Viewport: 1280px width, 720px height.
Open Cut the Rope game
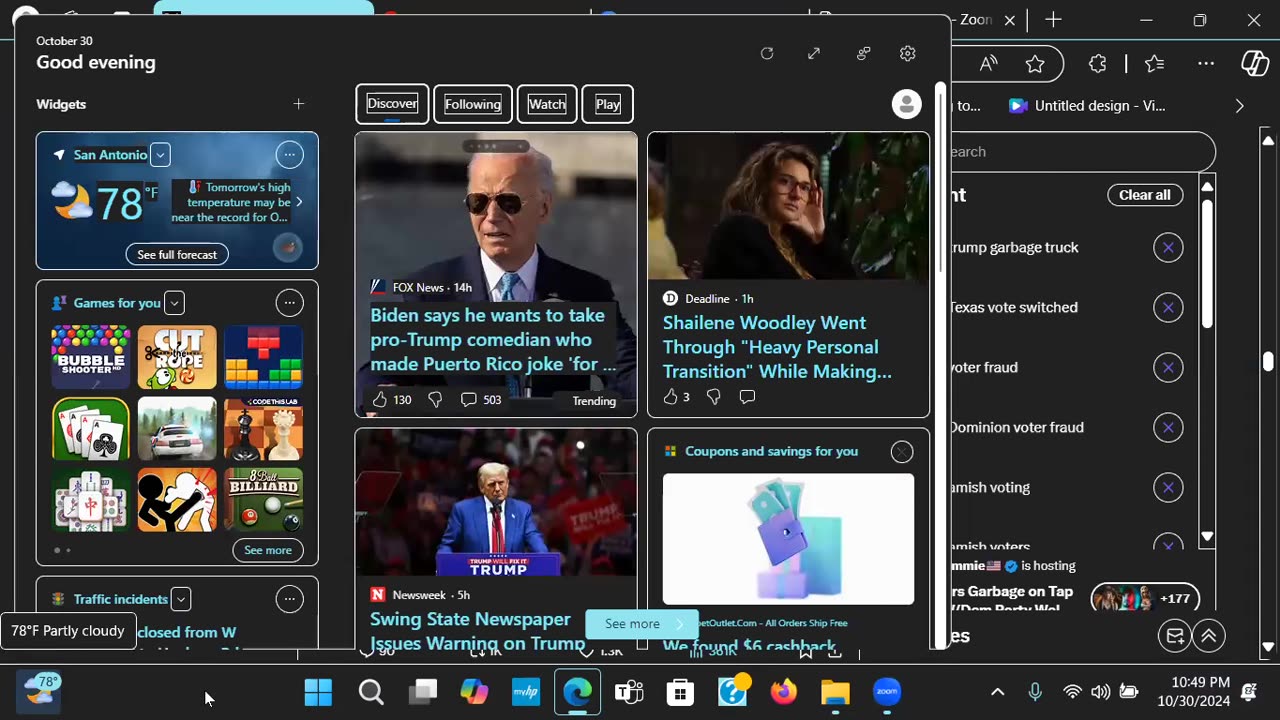[x=177, y=357]
